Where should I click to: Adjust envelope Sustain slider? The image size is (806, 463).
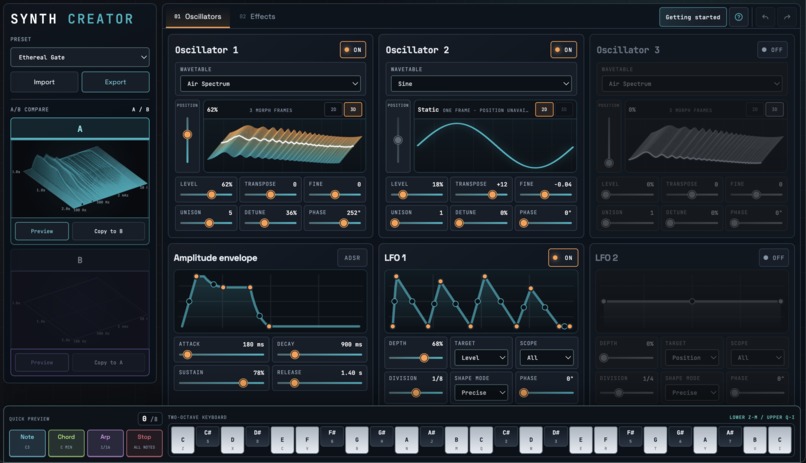point(222,383)
